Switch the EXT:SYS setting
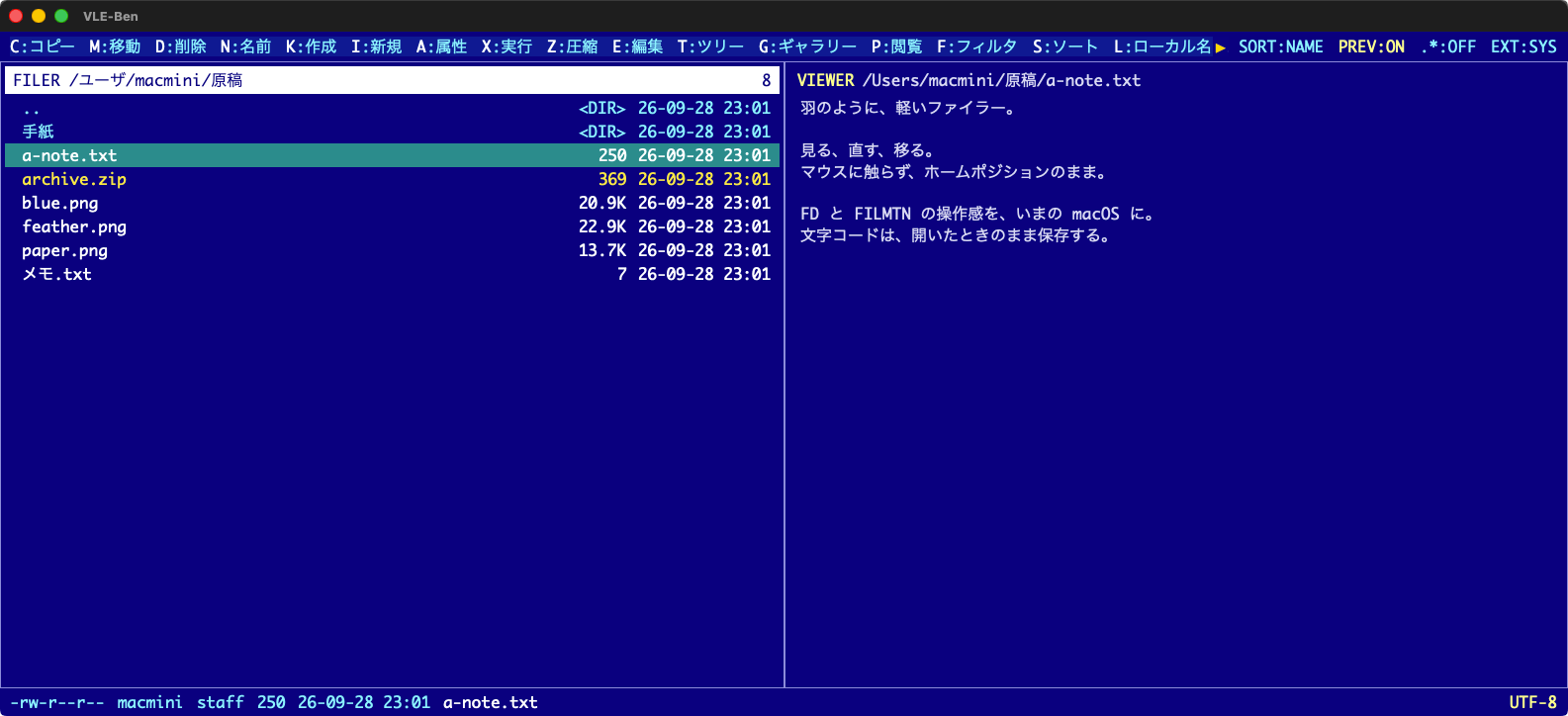1568x716 pixels. point(1523,46)
